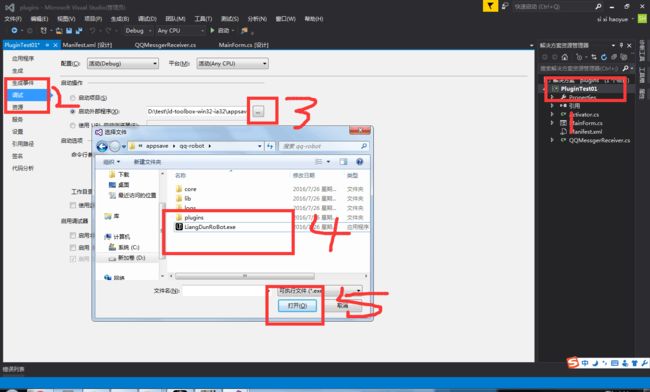The image size is (650, 392).
Task: Click the navigate backward toolbar icon
Action: [x=14, y=31]
